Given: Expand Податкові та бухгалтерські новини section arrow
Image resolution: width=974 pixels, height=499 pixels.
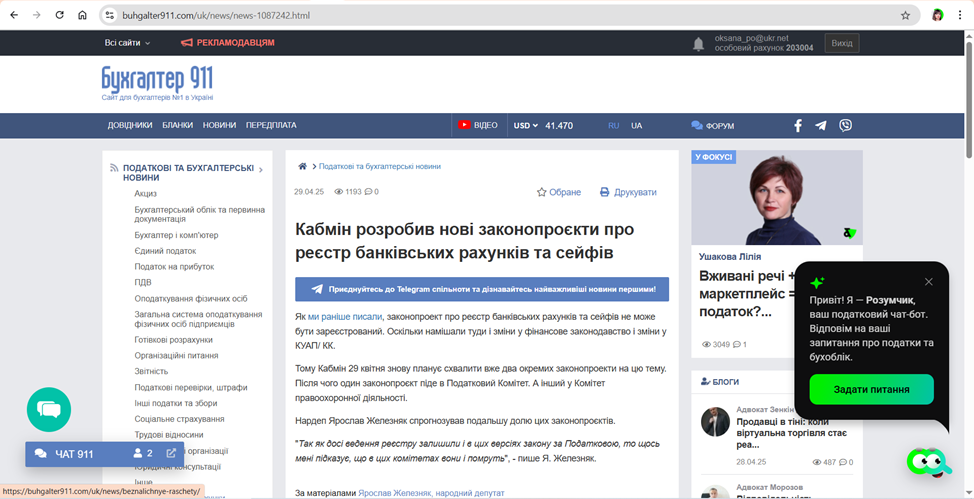Looking at the screenshot, I should pos(261,170).
